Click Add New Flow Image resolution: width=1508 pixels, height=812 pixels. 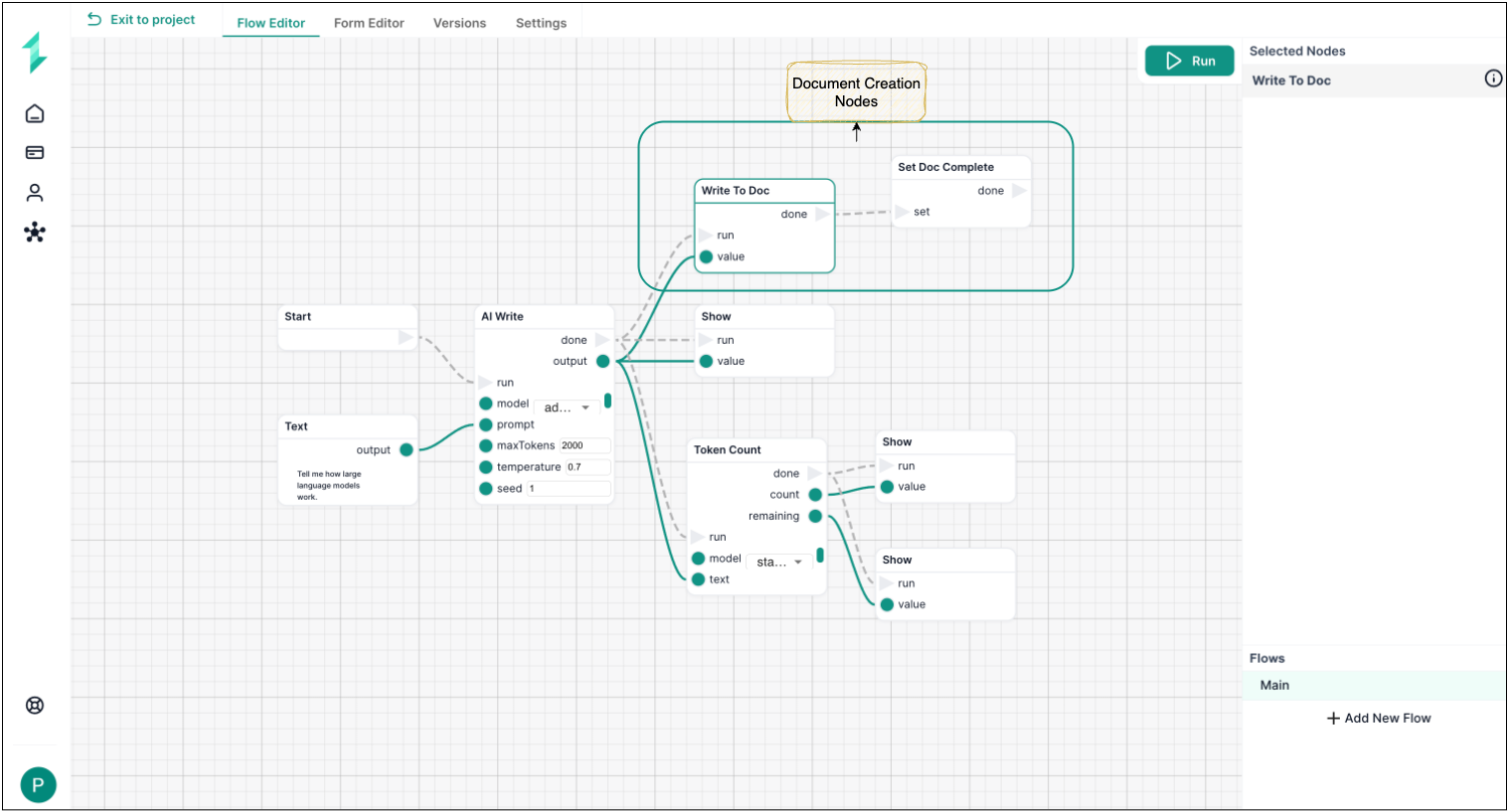1379,718
